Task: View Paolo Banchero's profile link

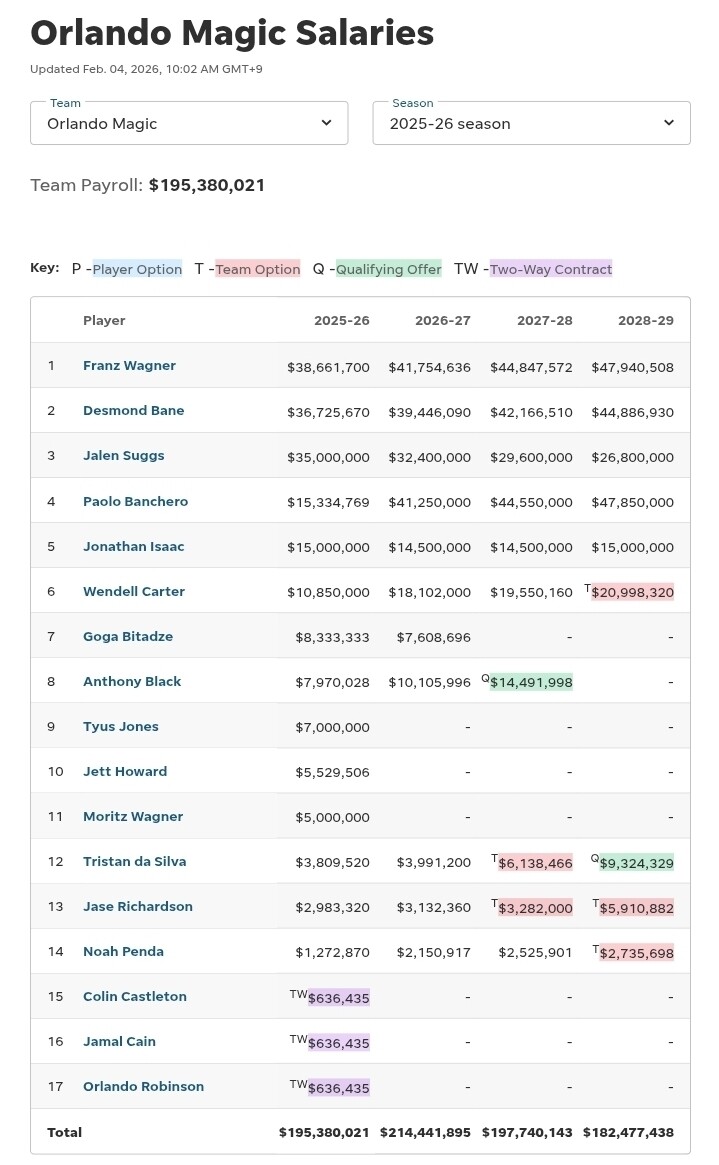Action: 135,502
